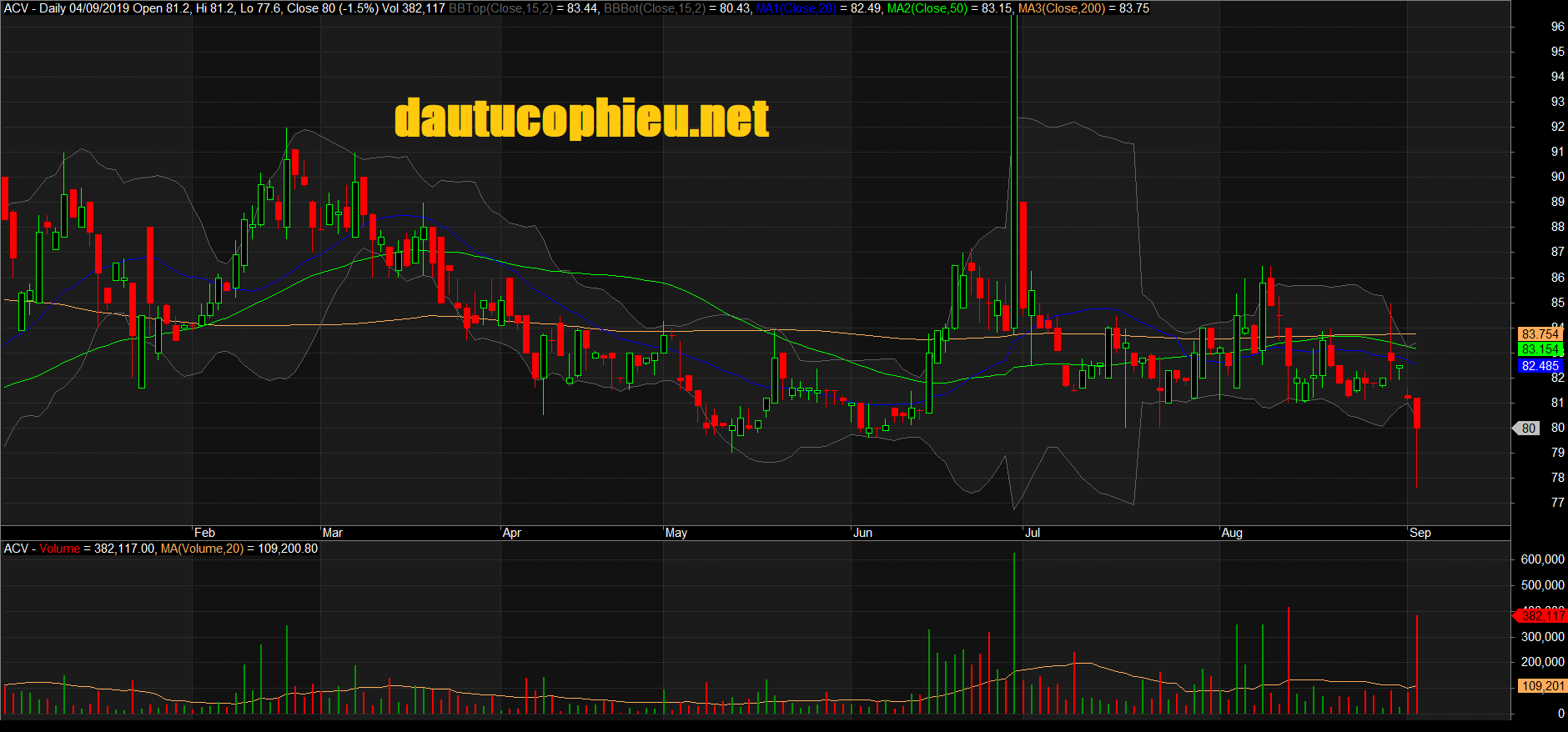Click the red Volume label in lower pane
Screen dimensions: 1568x732
pos(59,549)
